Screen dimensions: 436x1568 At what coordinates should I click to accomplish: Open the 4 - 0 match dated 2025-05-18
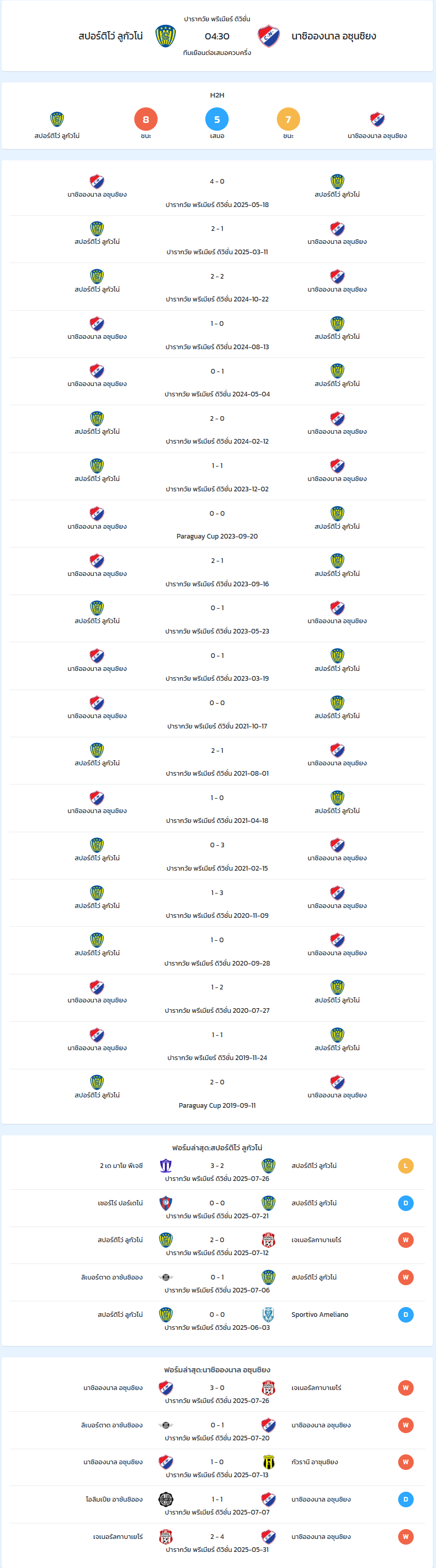pos(217,192)
